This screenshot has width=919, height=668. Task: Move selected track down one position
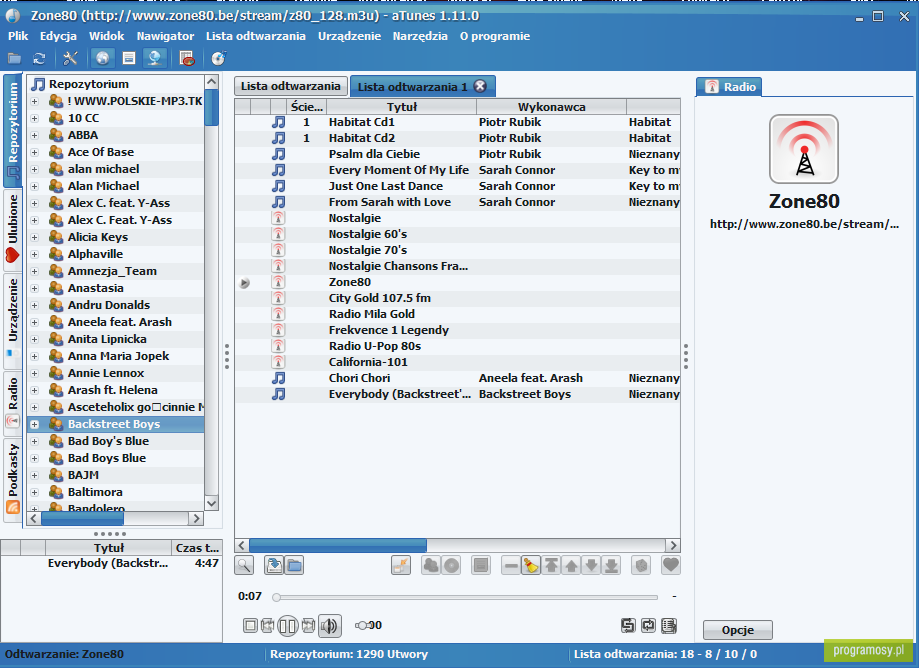(591, 565)
